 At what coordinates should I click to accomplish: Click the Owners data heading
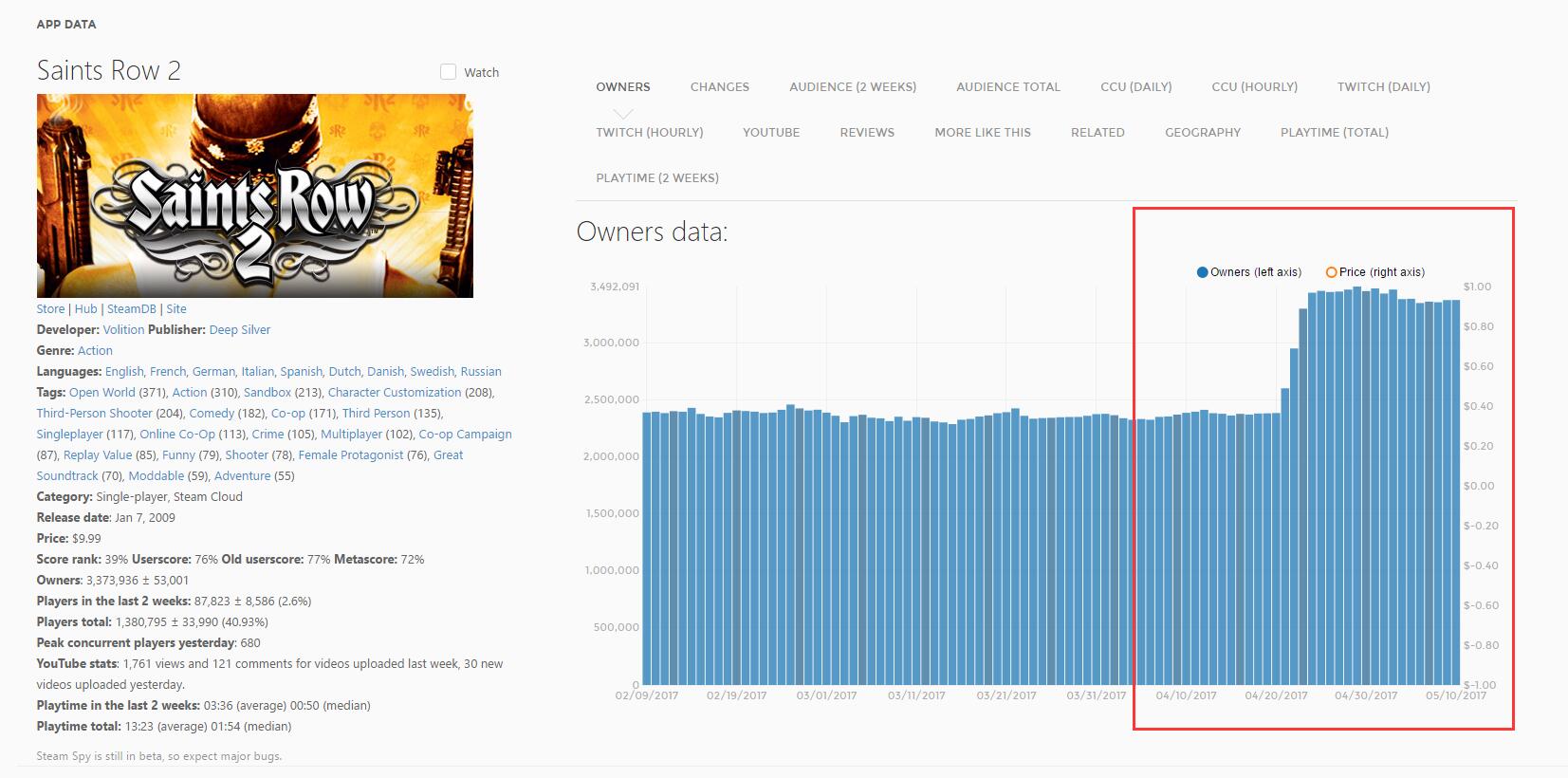point(653,232)
